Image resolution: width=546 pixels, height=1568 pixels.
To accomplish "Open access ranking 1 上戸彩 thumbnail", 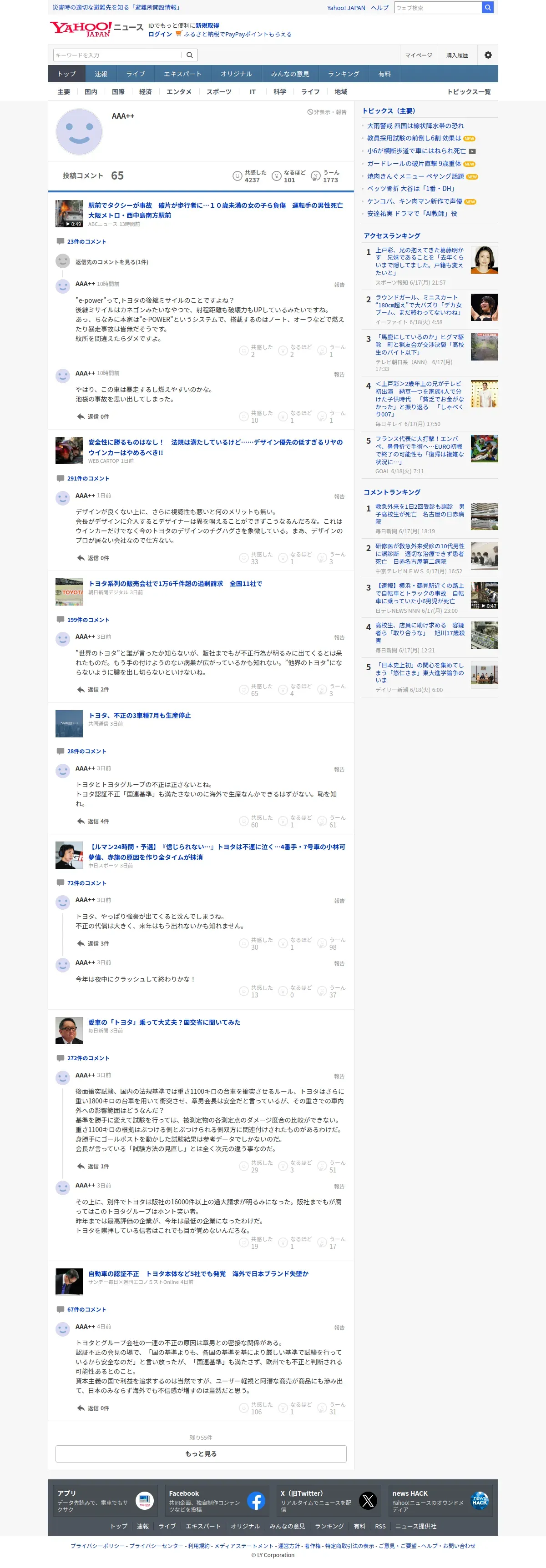I will (485, 260).
